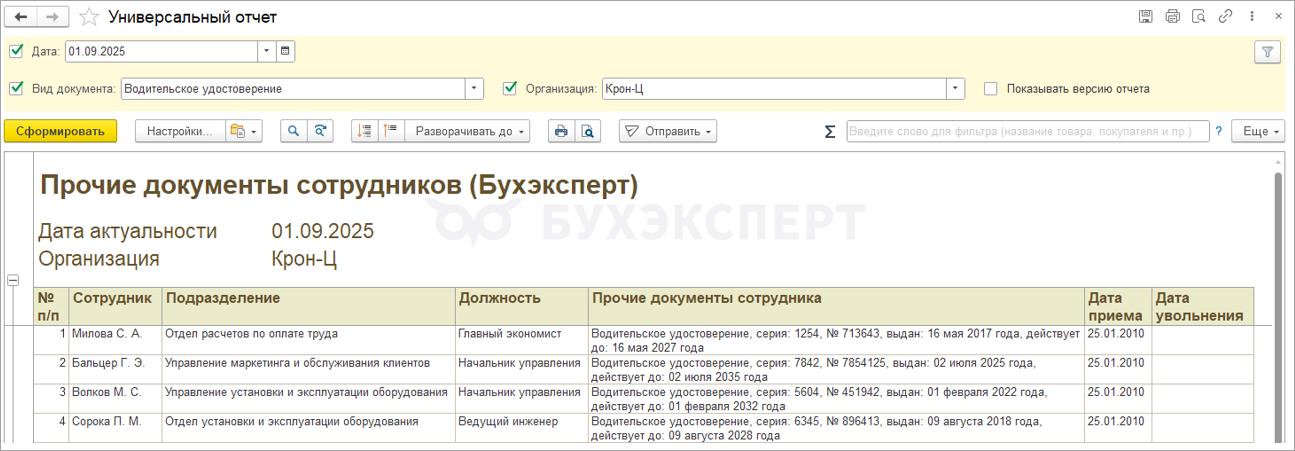The width and height of the screenshot is (1295, 451).
Task: Go back with the left arrow button
Action: [x=22, y=16]
